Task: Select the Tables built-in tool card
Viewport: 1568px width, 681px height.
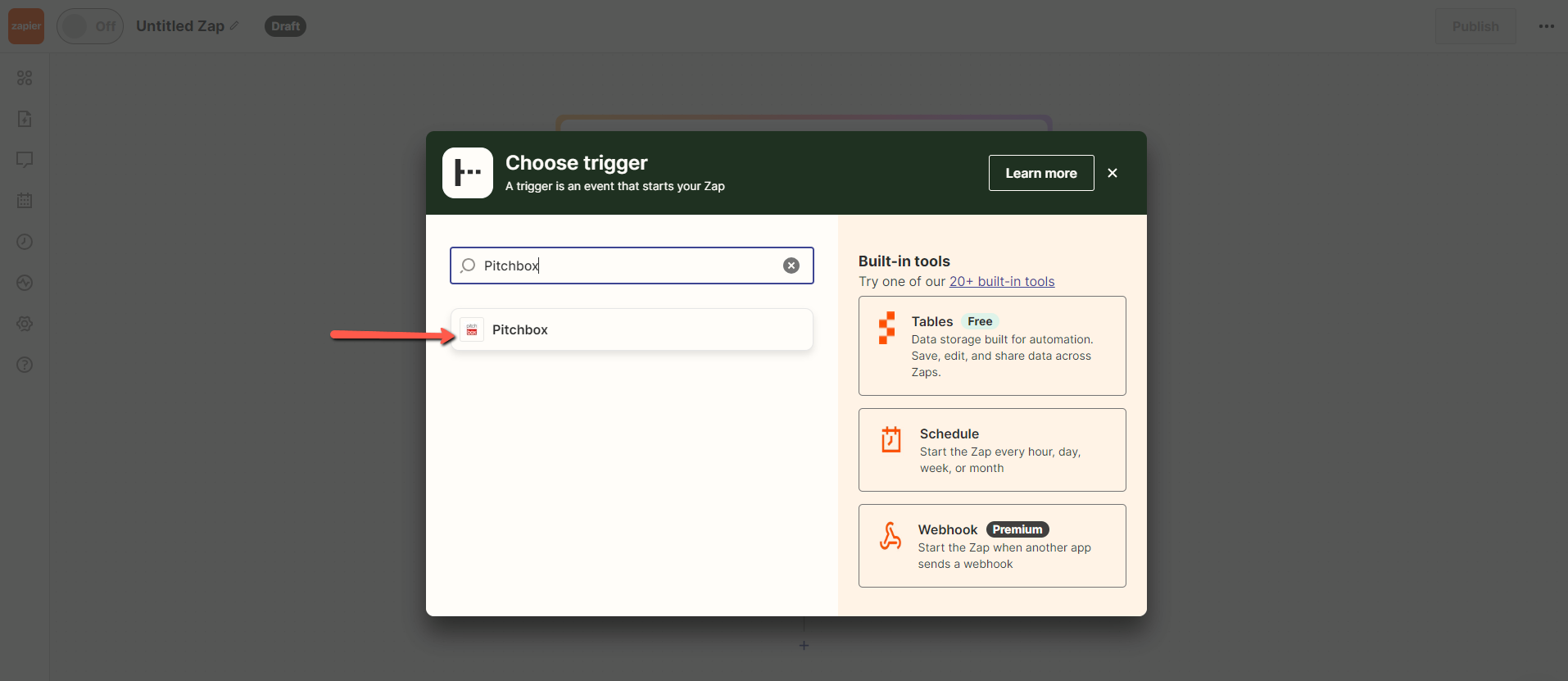Action: 992,346
